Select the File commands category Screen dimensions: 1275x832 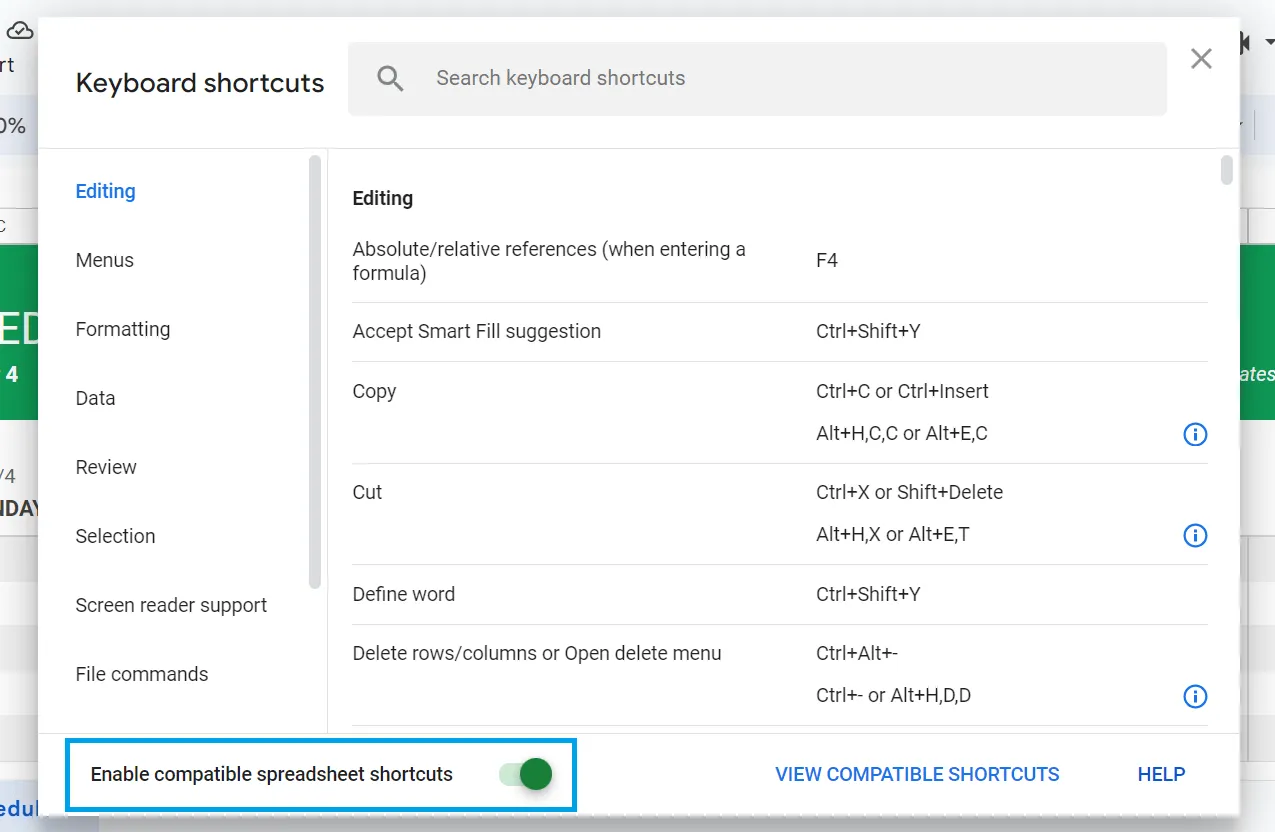click(x=142, y=674)
